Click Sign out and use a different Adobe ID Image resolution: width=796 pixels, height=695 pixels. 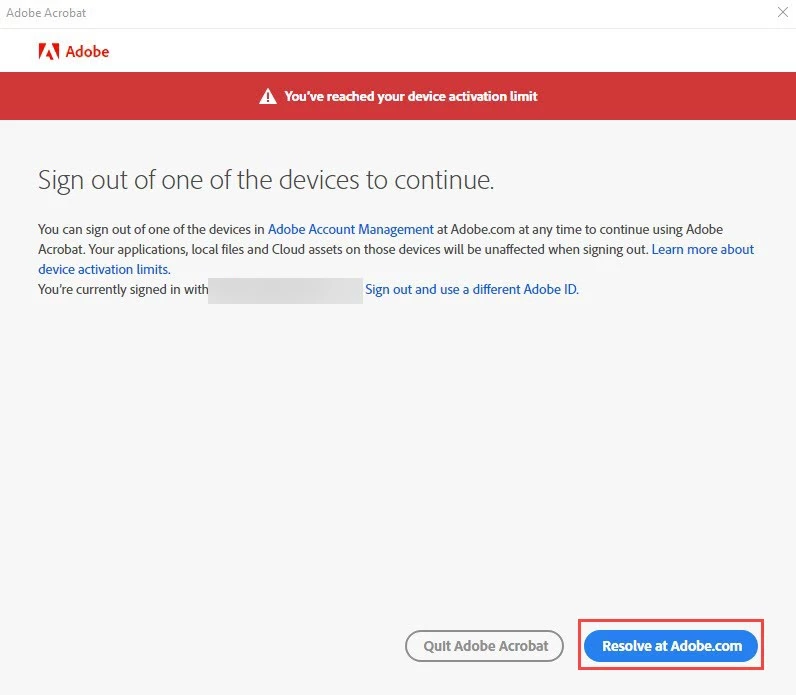coord(472,289)
